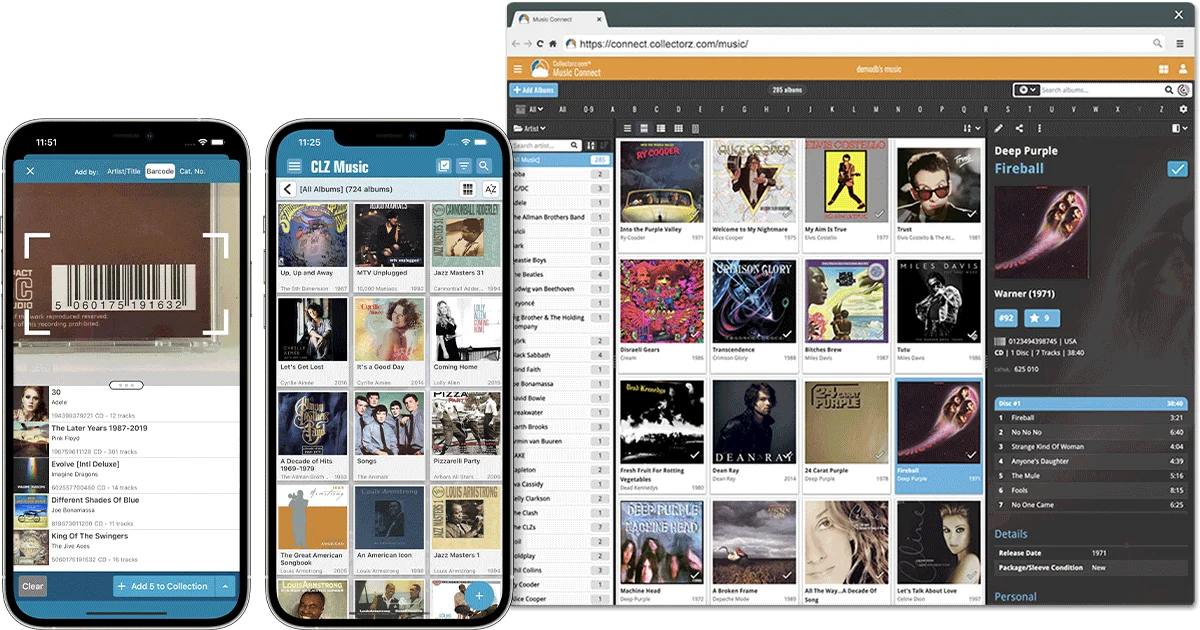
Task: Tap Add 5 to Collection button
Action: pos(162,586)
